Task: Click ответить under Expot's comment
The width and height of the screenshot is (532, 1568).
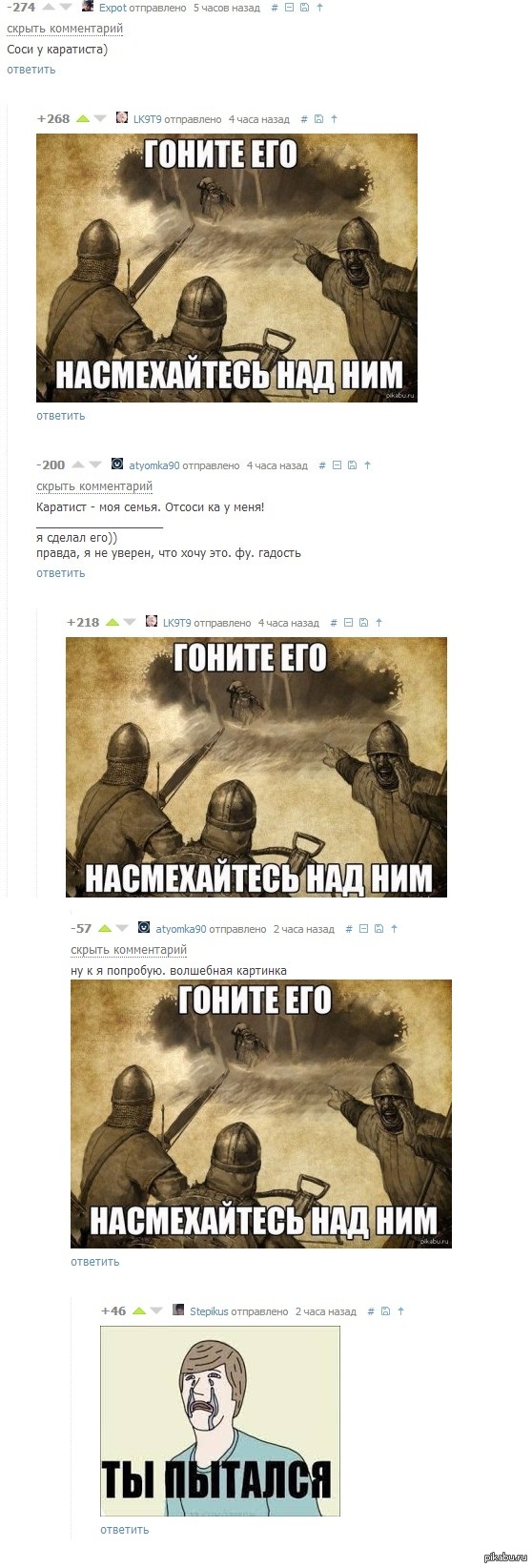Action: point(31,70)
